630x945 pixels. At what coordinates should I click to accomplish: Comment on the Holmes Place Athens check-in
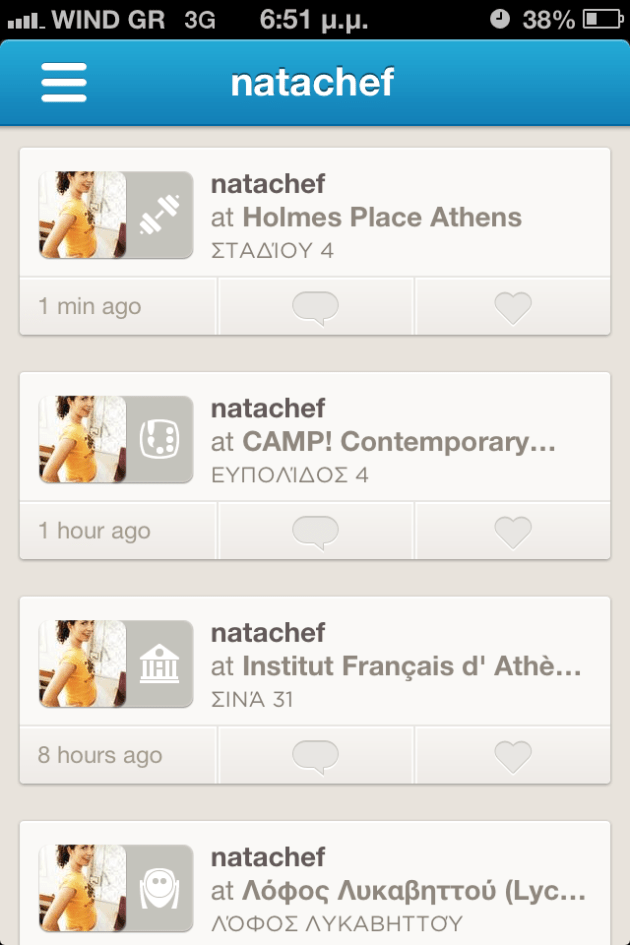coord(315,307)
